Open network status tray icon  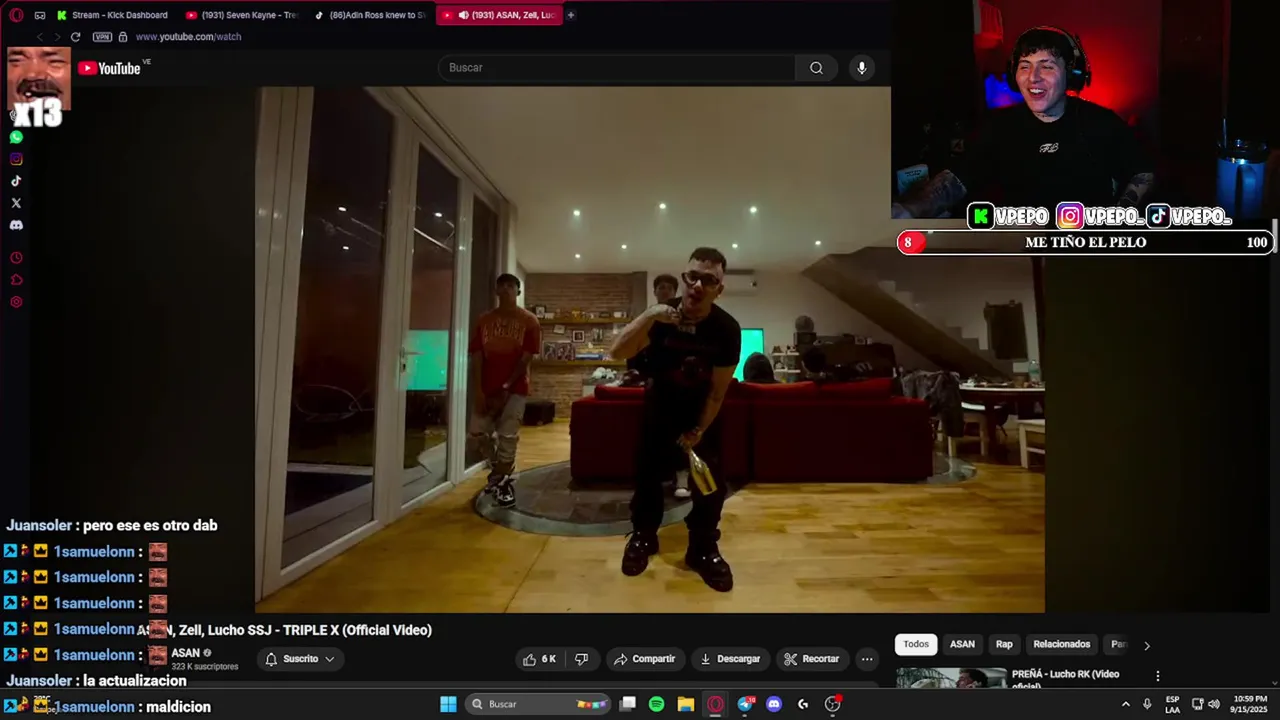1197,704
